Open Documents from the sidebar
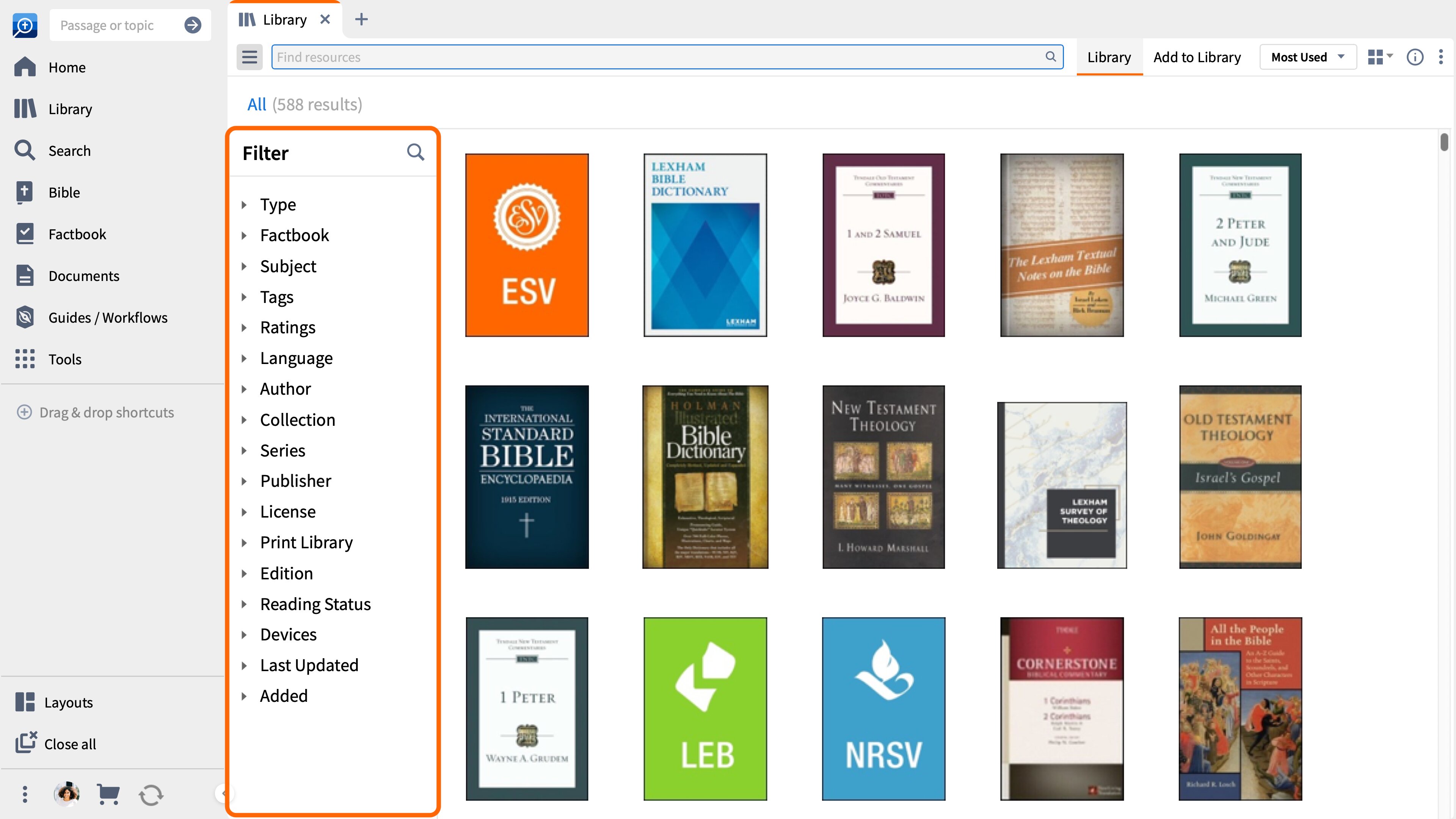 (x=67, y=276)
